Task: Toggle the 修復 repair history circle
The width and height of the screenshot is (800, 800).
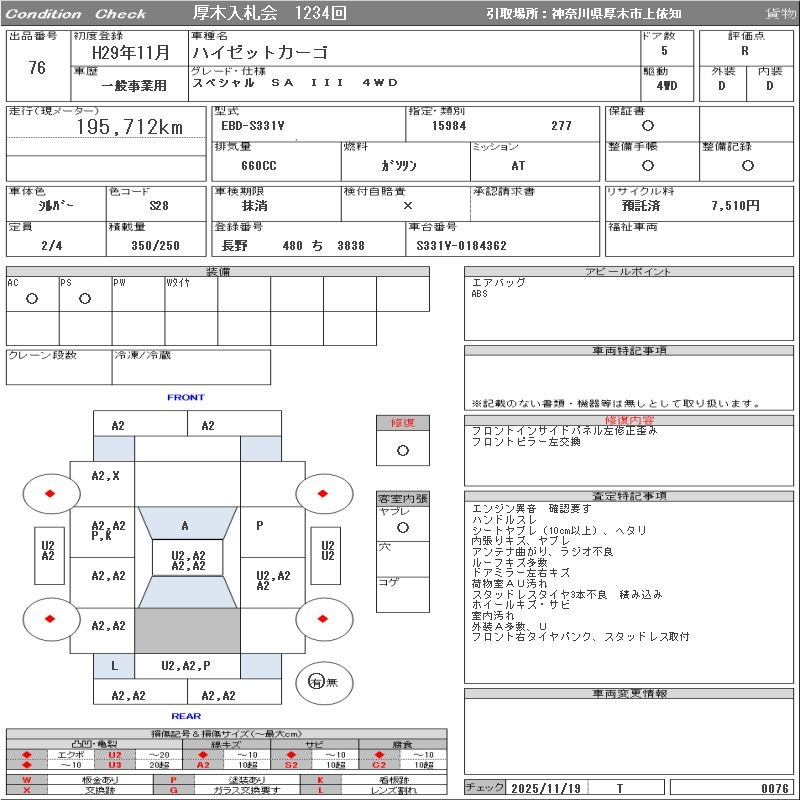Action: tap(402, 450)
